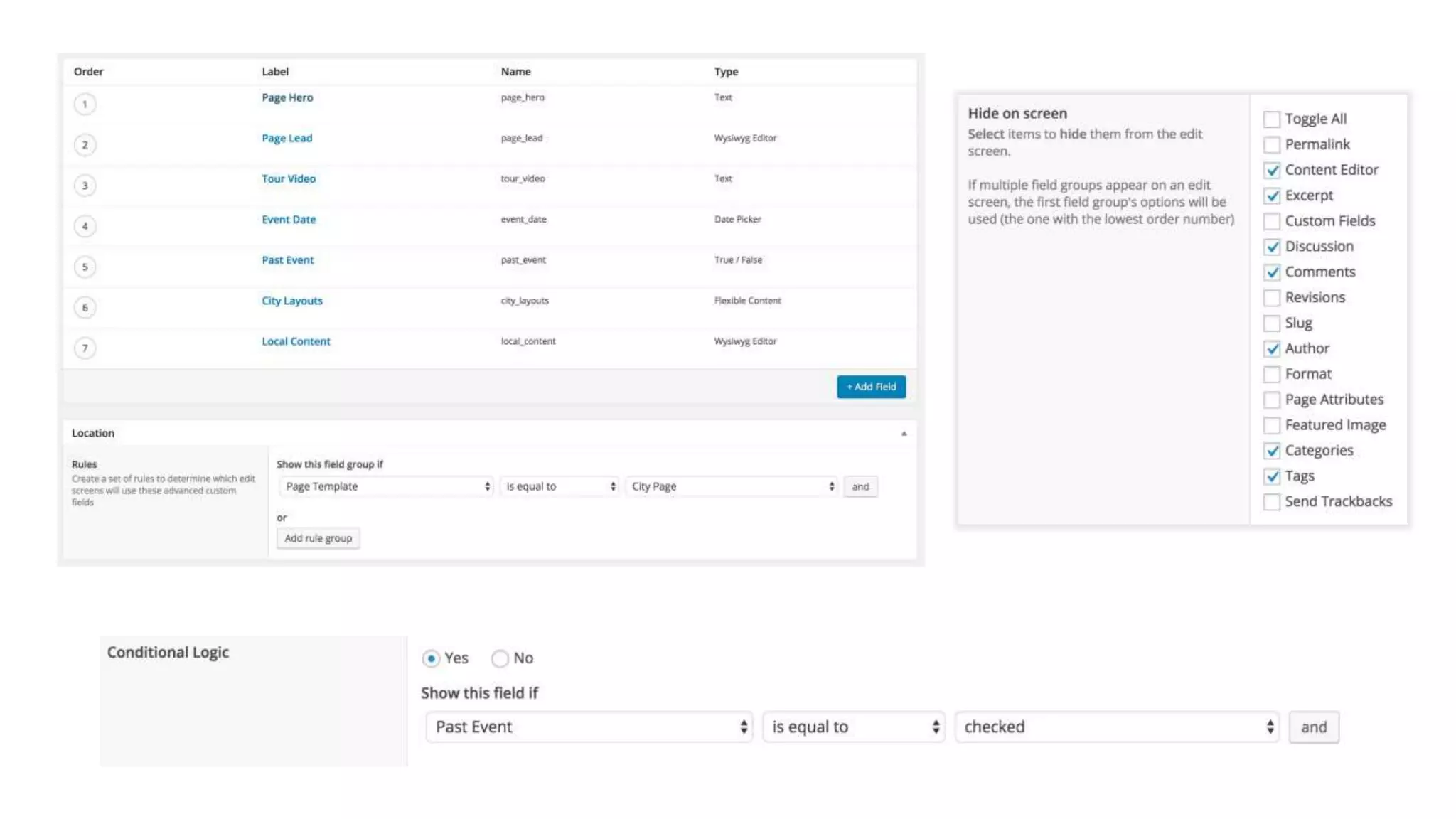1456x819 pixels.
Task: Open the checked value dropdown
Action: point(1117,727)
